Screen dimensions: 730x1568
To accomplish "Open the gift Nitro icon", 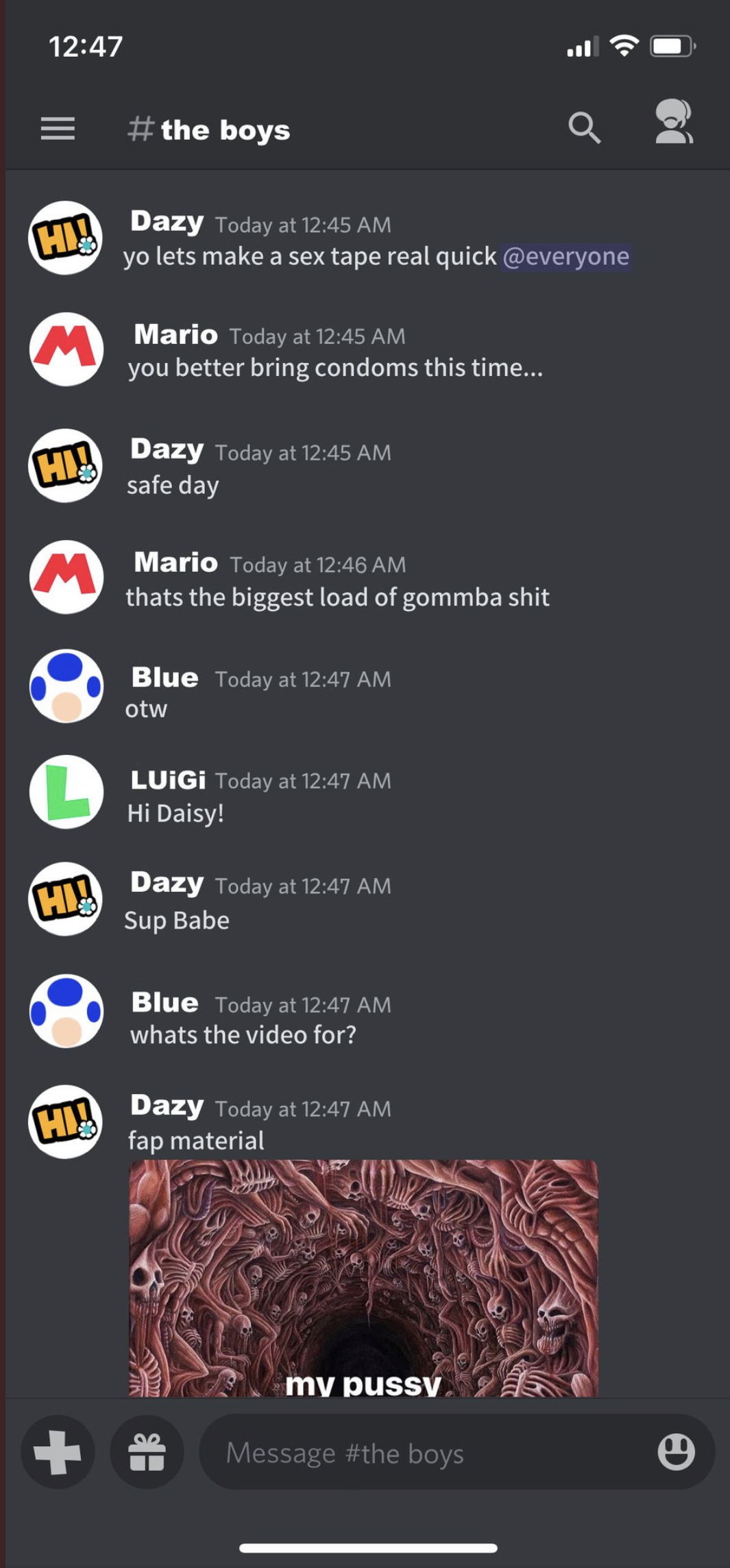I will click(x=147, y=1452).
